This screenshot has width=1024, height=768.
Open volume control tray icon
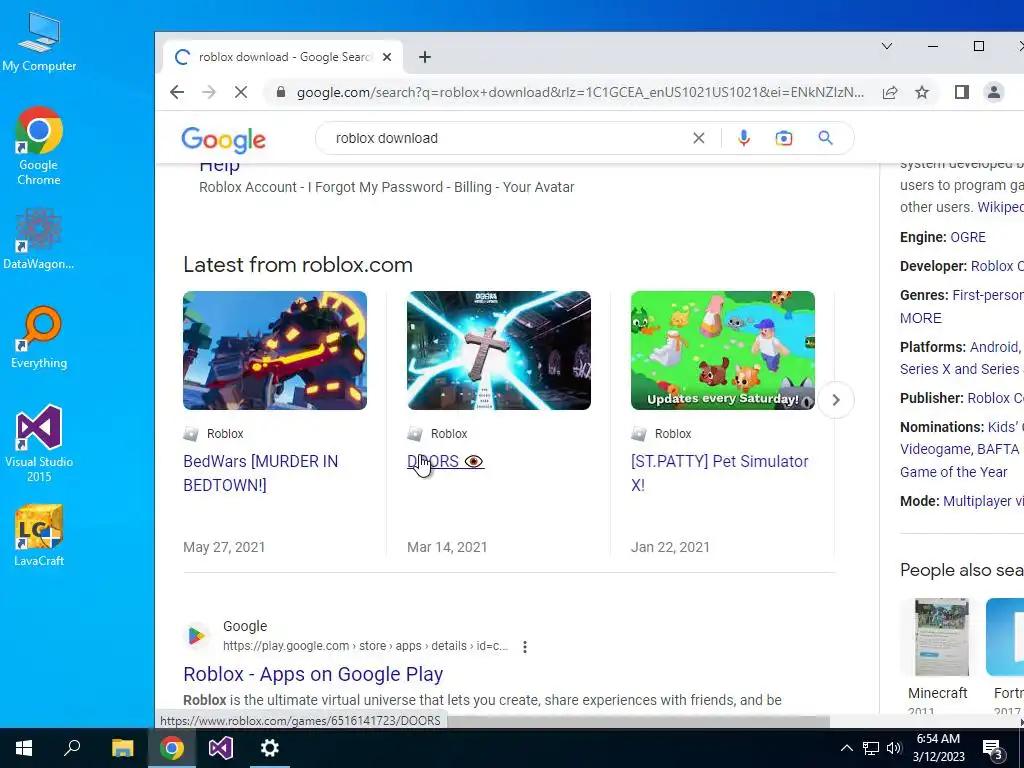click(894, 748)
